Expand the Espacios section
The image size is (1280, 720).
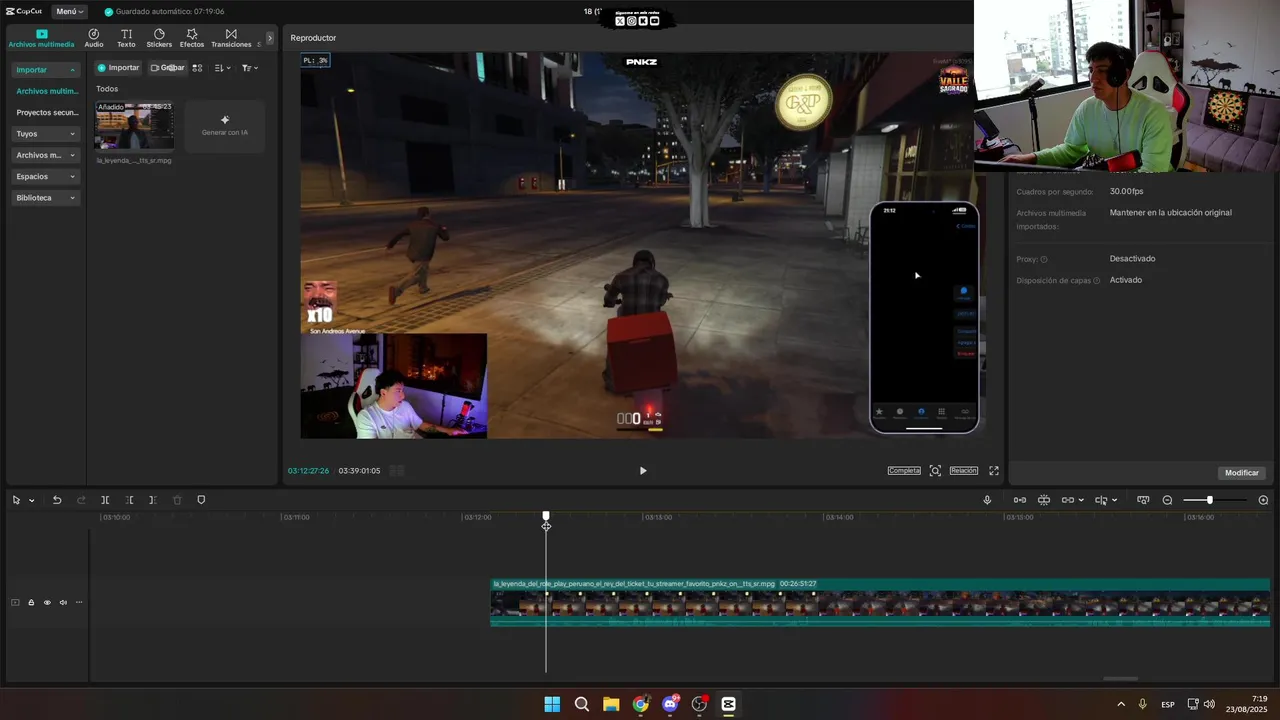pyautogui.click(x=46, y=176)
